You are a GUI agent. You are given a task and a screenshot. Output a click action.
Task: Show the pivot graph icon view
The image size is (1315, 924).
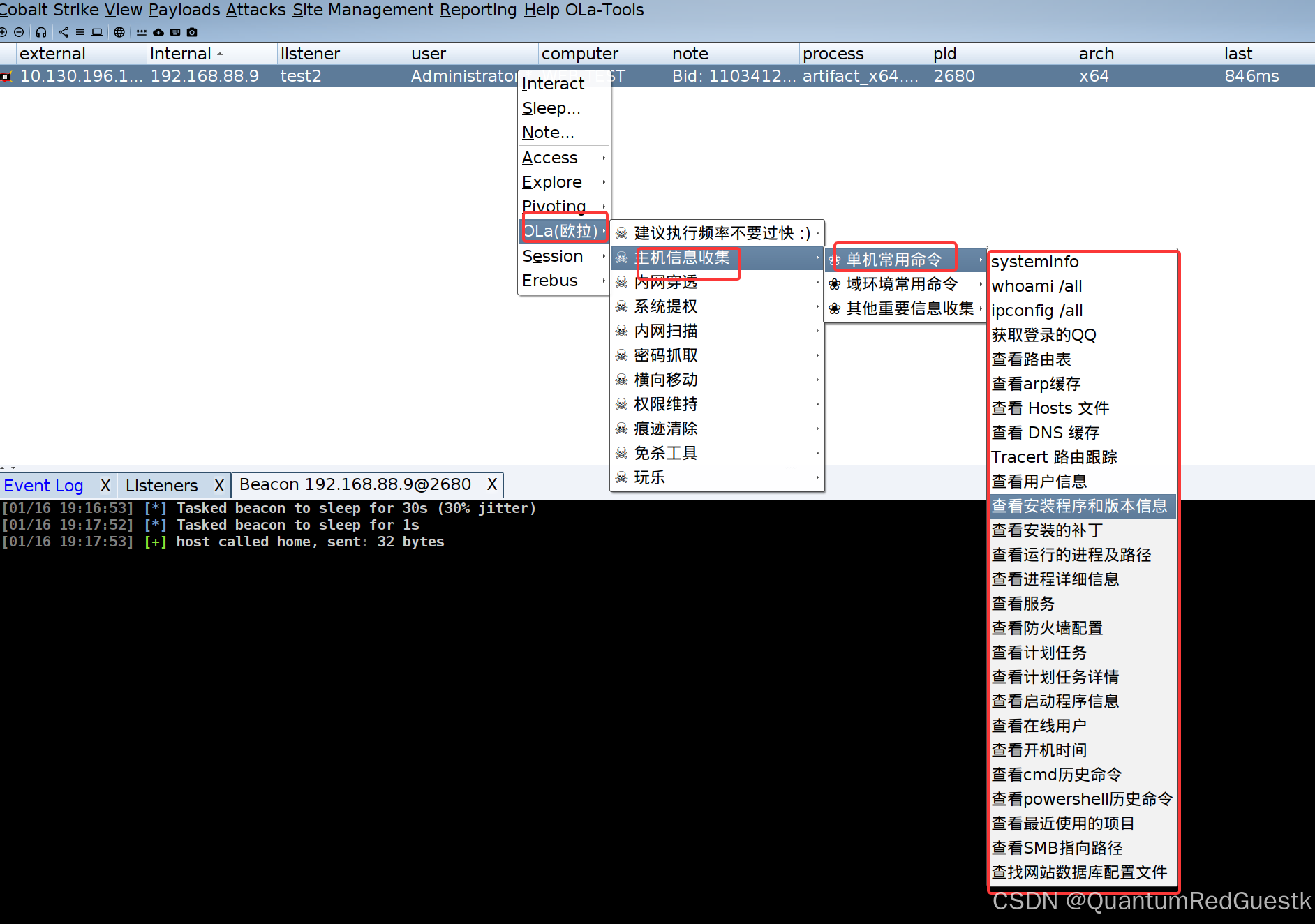(x=64, y=32)
